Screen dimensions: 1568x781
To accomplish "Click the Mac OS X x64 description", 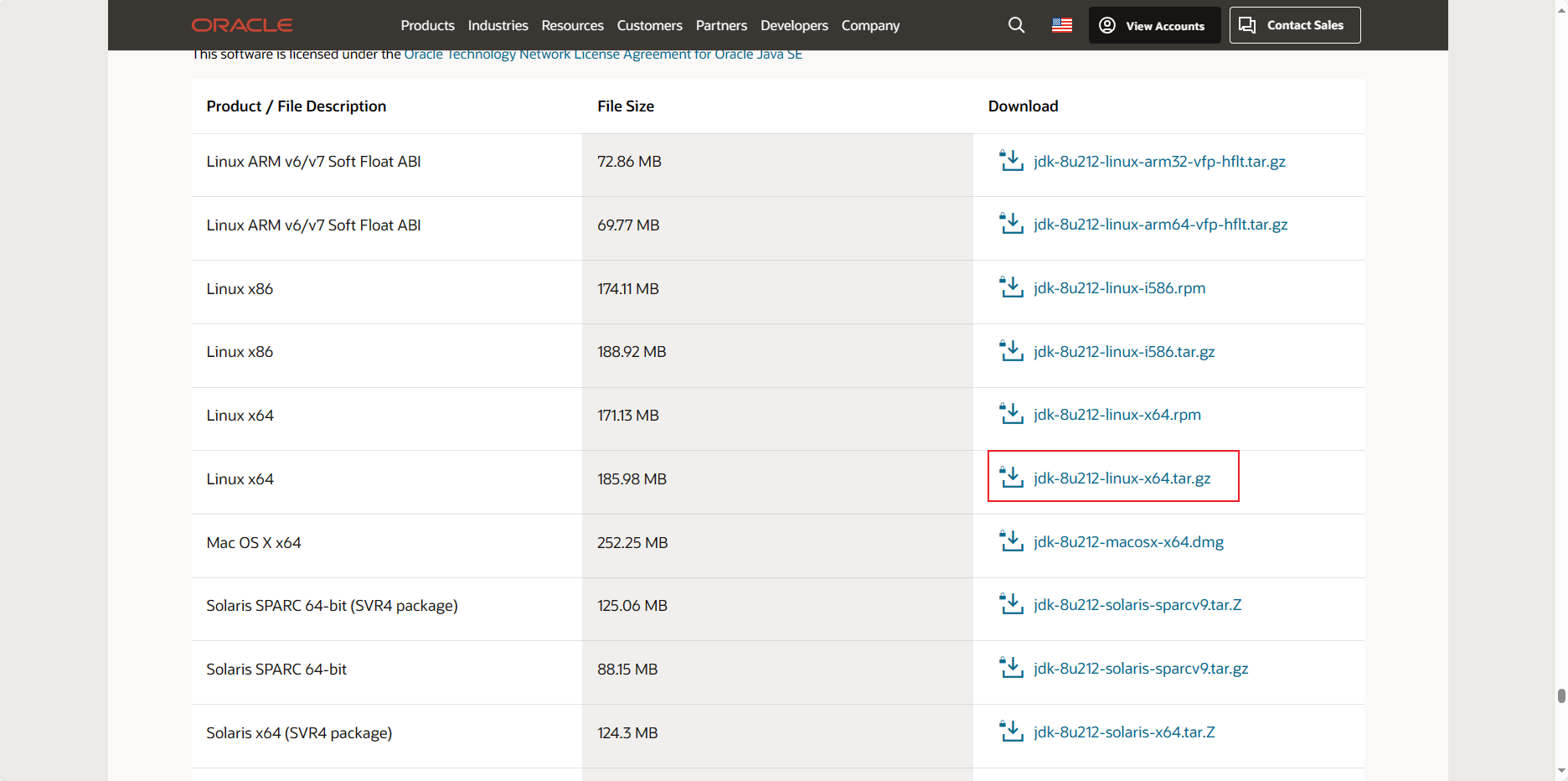I will pos(254,542).
